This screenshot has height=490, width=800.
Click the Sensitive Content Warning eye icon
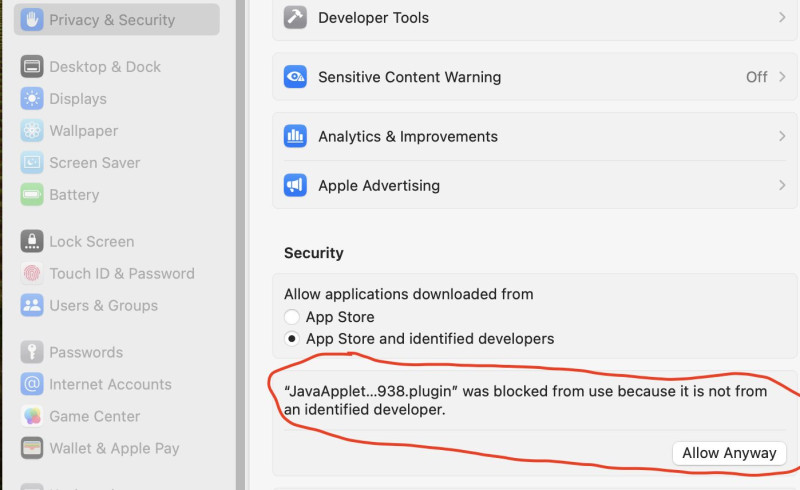coord(295,77)
